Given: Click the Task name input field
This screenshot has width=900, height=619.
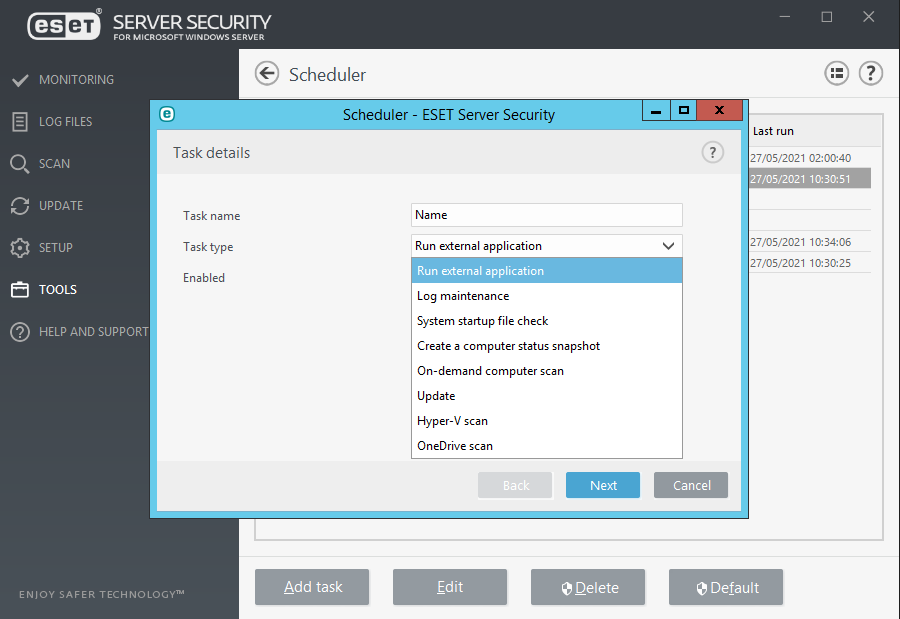Looking at the screenshot, I should click(x=546, y=215).
